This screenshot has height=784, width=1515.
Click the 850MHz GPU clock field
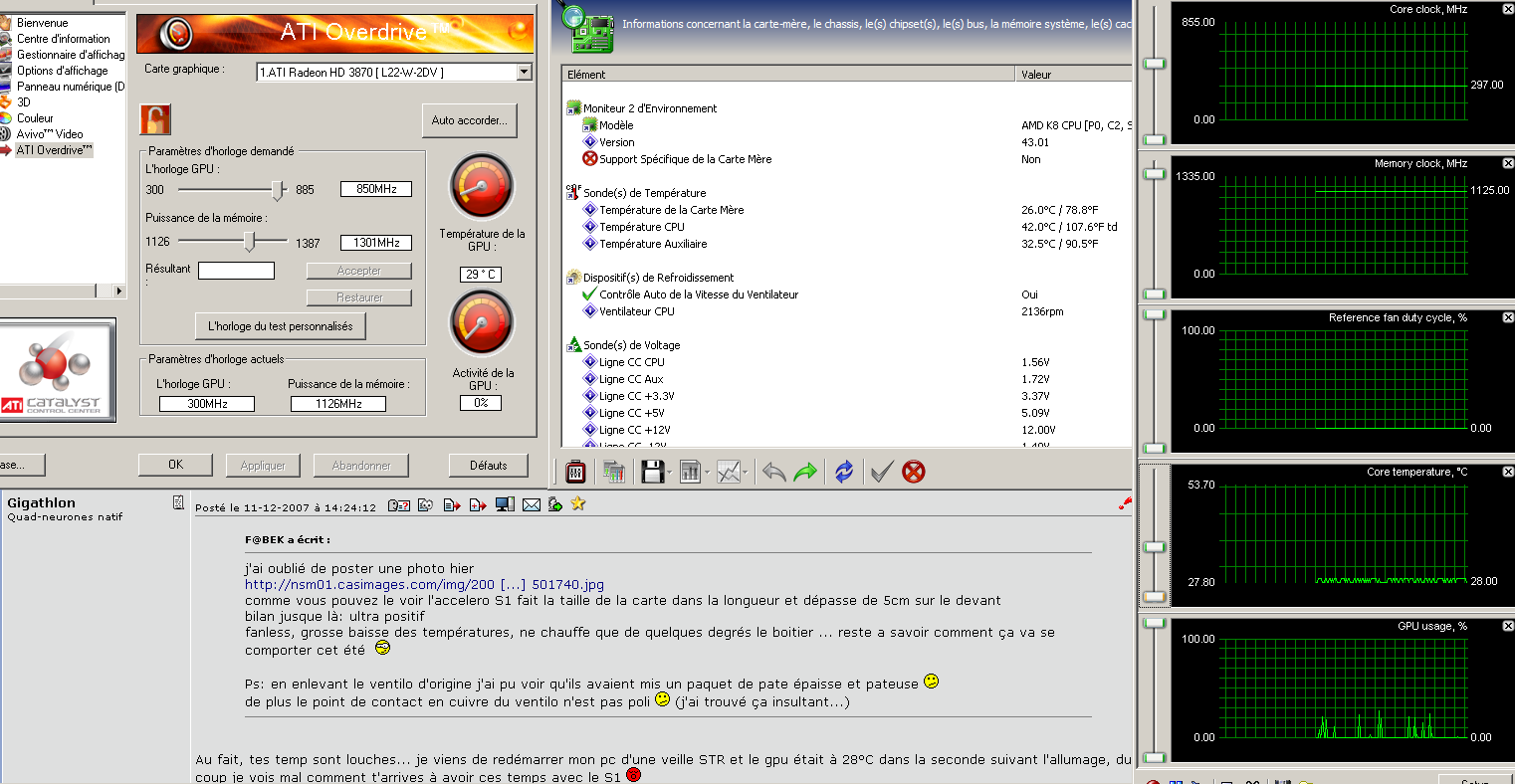tap(375, 189)
